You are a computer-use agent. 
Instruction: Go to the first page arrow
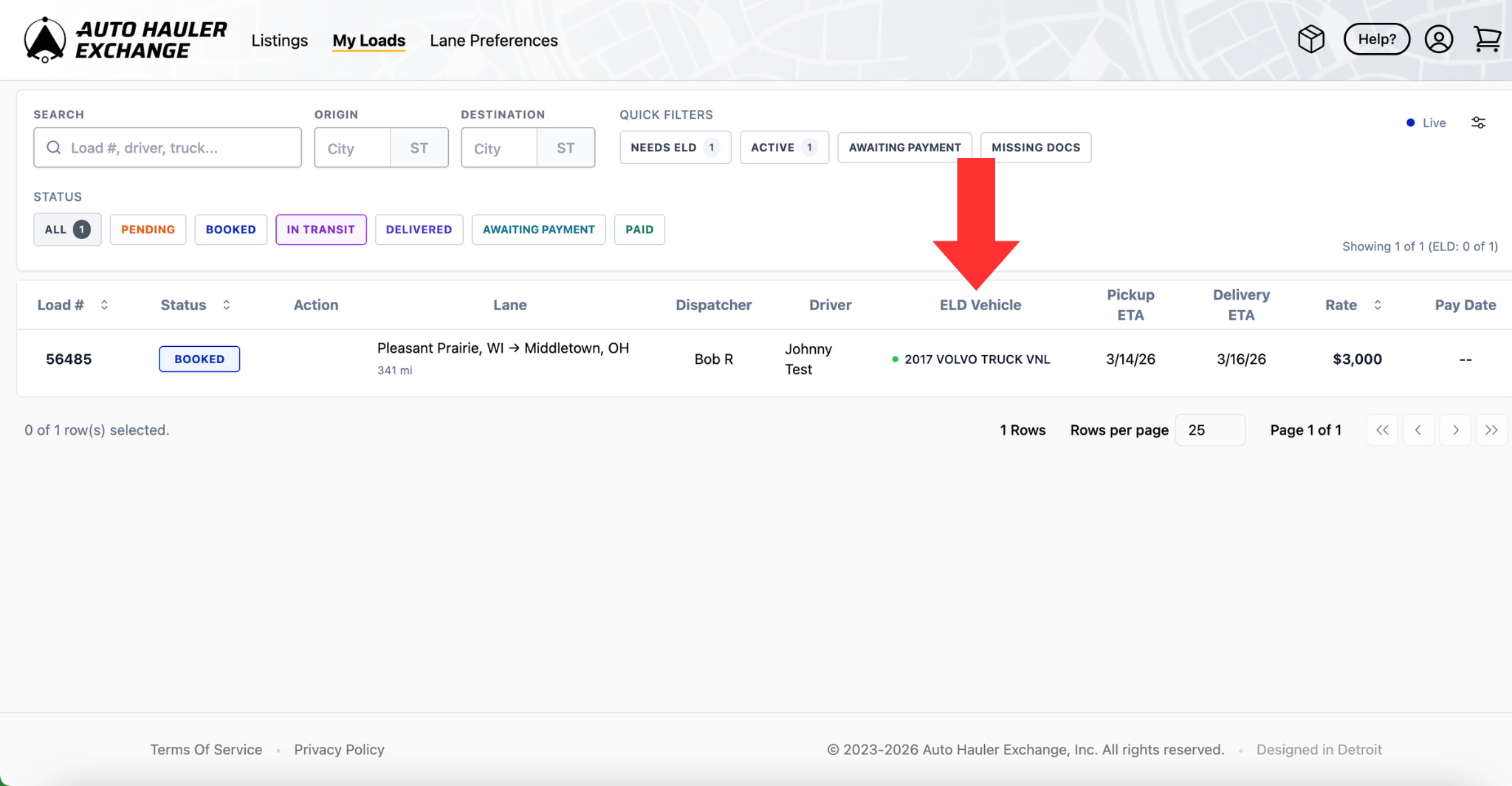coord(1382,430)
